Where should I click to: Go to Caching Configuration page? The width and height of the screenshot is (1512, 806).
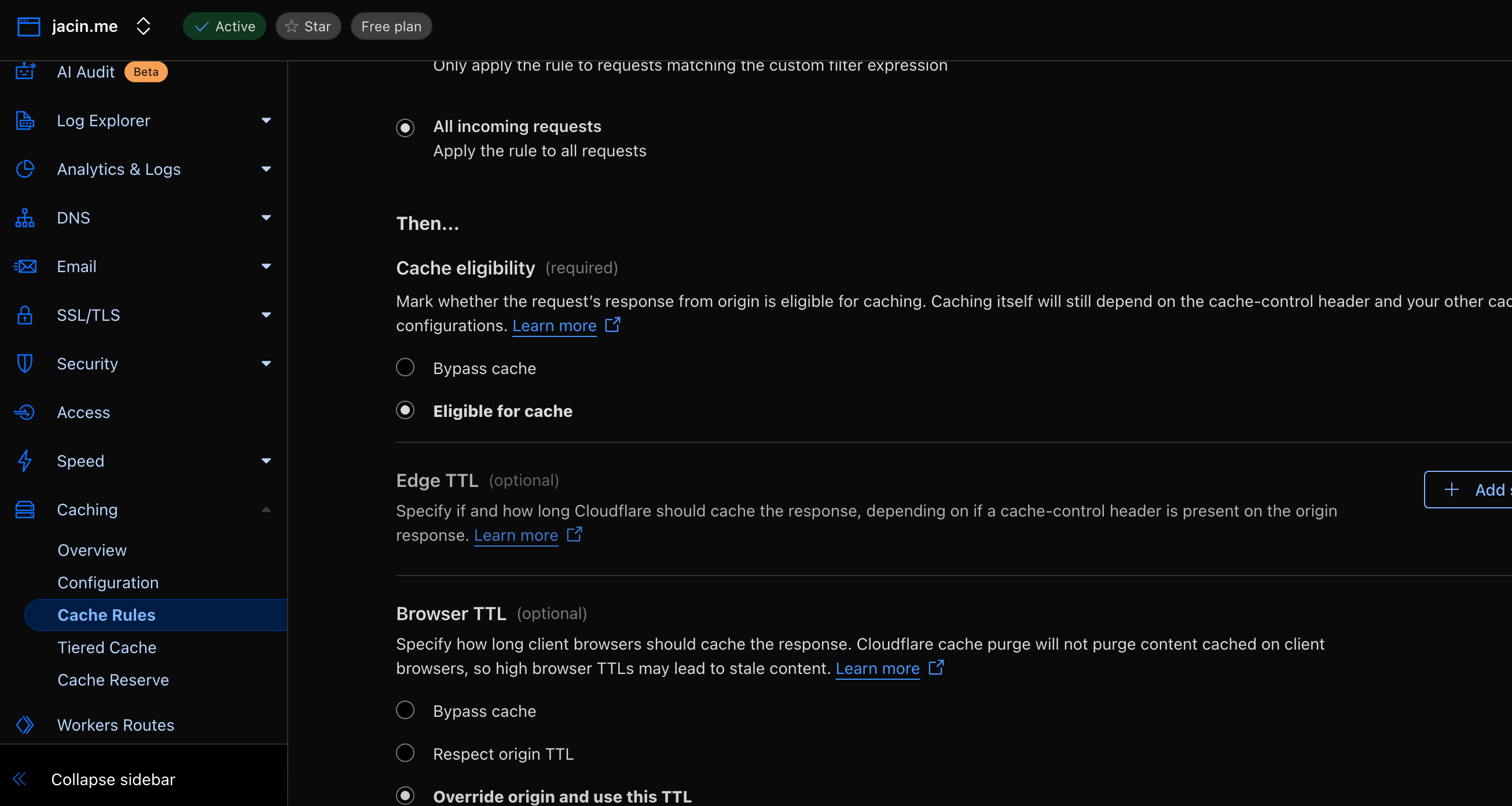(x=108, y=582)
